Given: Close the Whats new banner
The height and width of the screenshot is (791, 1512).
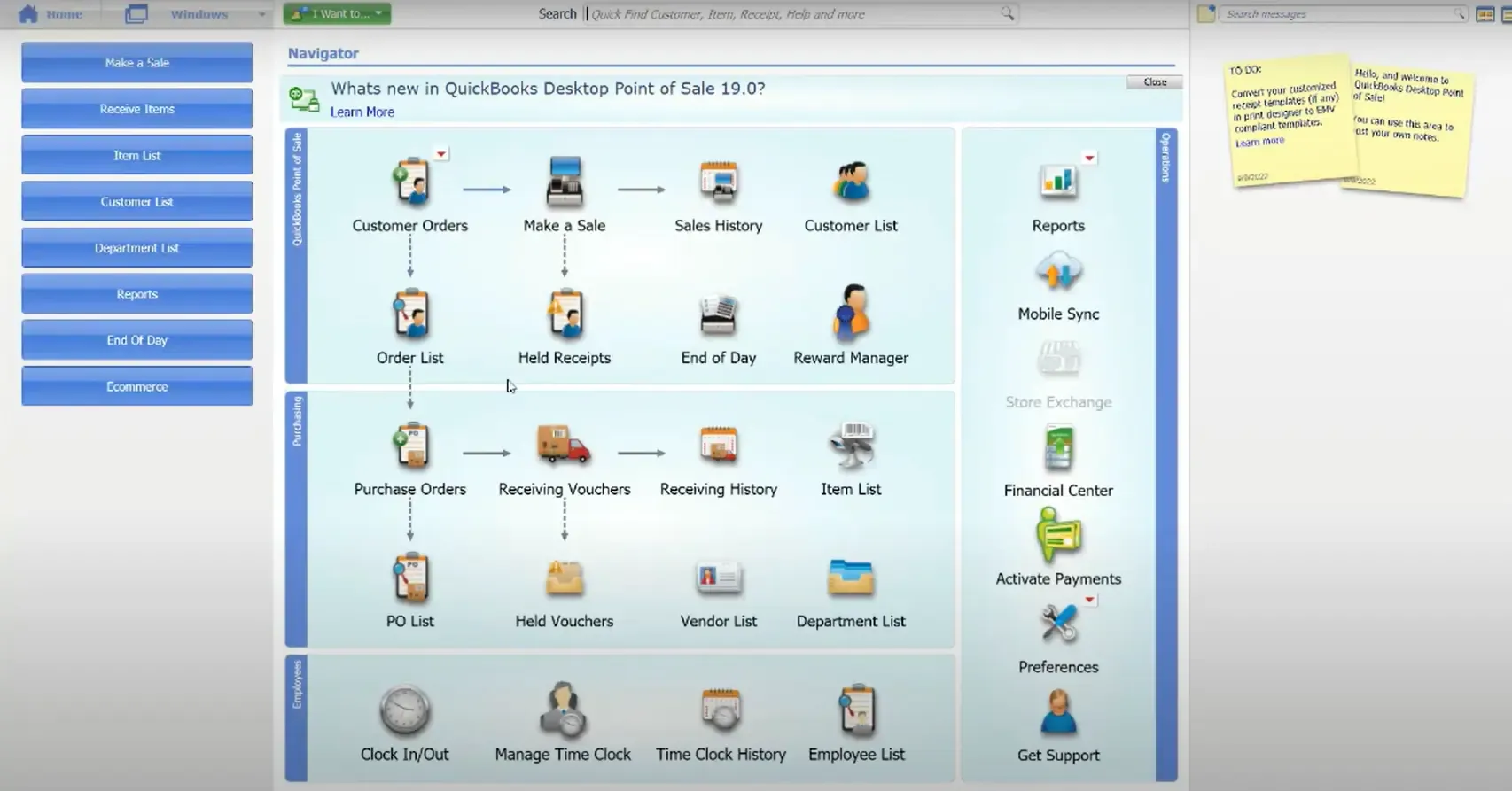Looking at the screenshot, I should 1154,81.
